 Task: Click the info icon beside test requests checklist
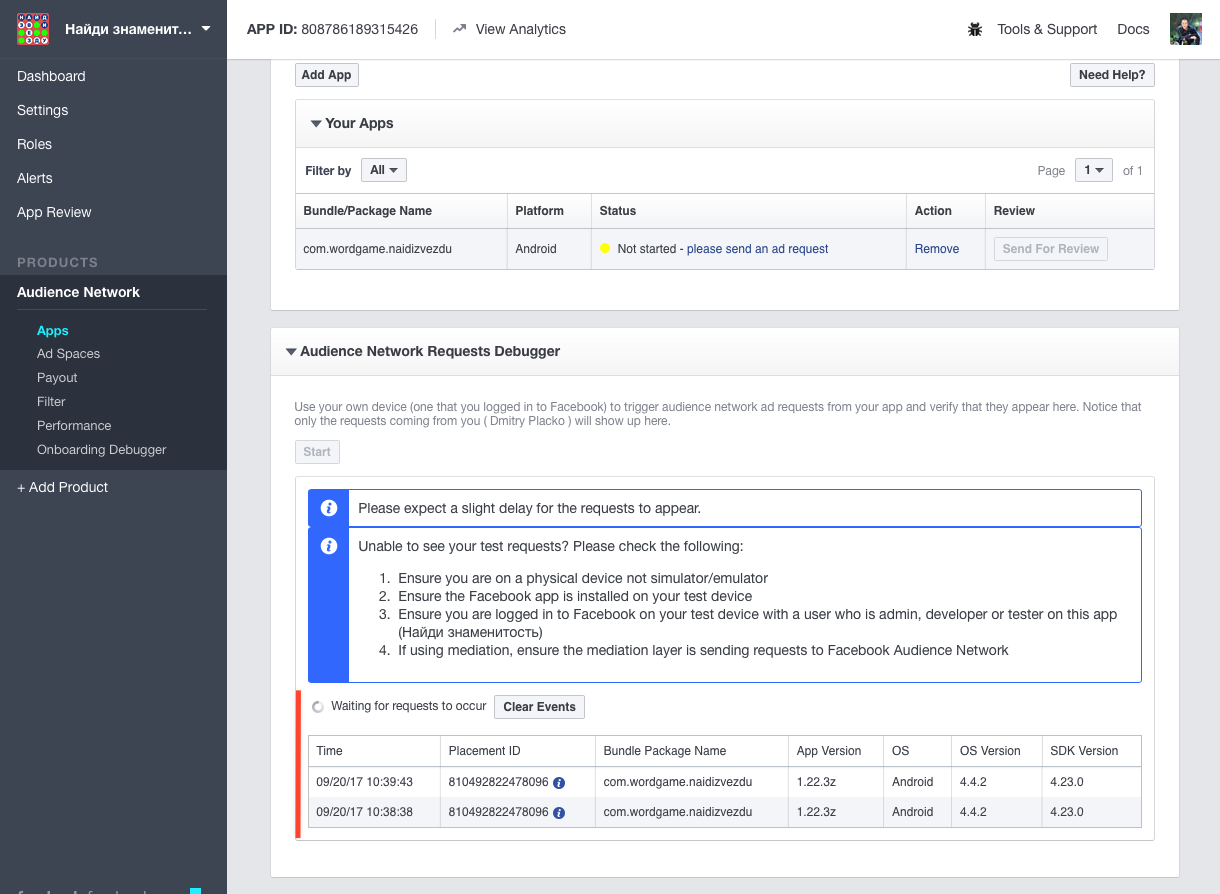(328, 546)
